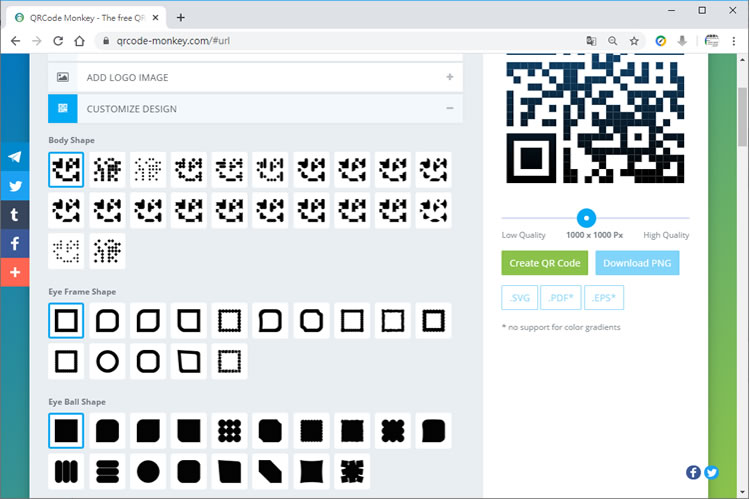This screenshot has width=750, height=499.
Task: Select the last body shape in first row
Action: [x=433, y=169]
